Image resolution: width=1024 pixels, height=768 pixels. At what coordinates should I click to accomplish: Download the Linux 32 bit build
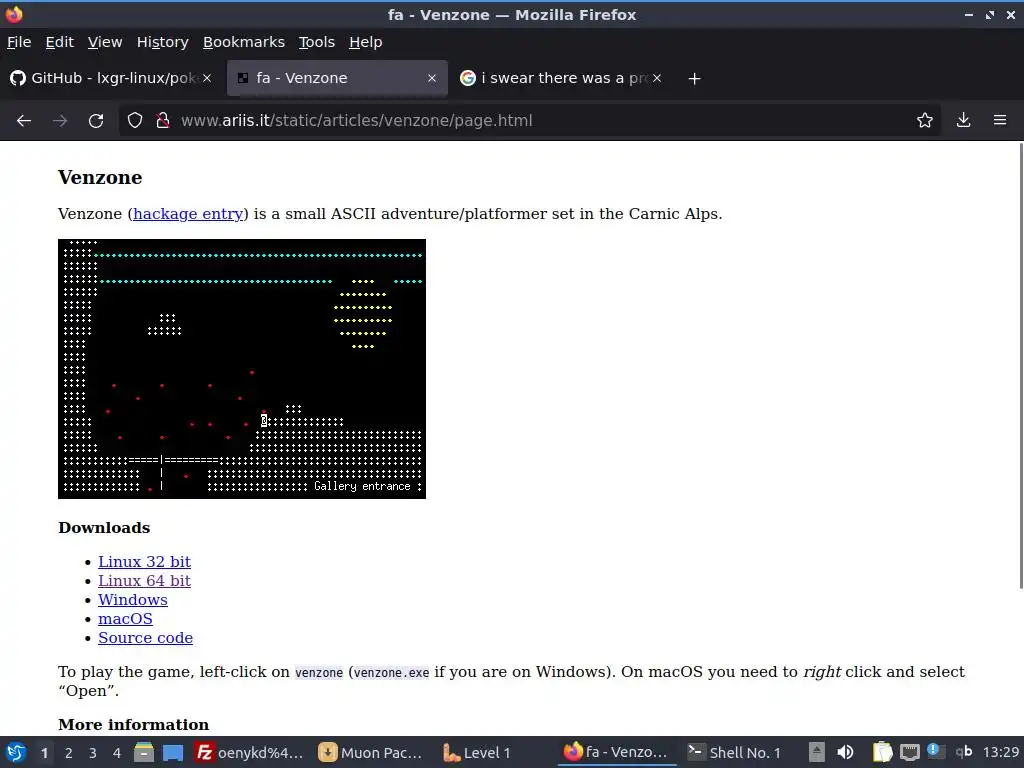coord(144,562)
